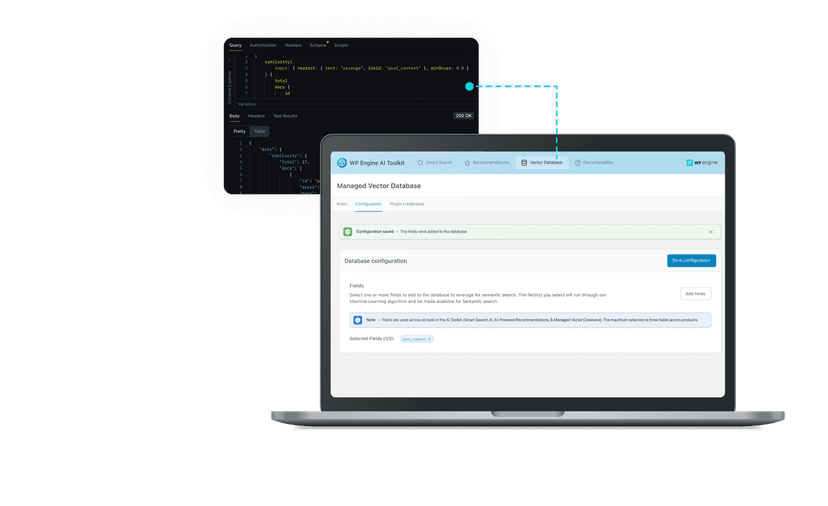
Task: Click the Recommendations star icon
Action: (x=467, y=163)
